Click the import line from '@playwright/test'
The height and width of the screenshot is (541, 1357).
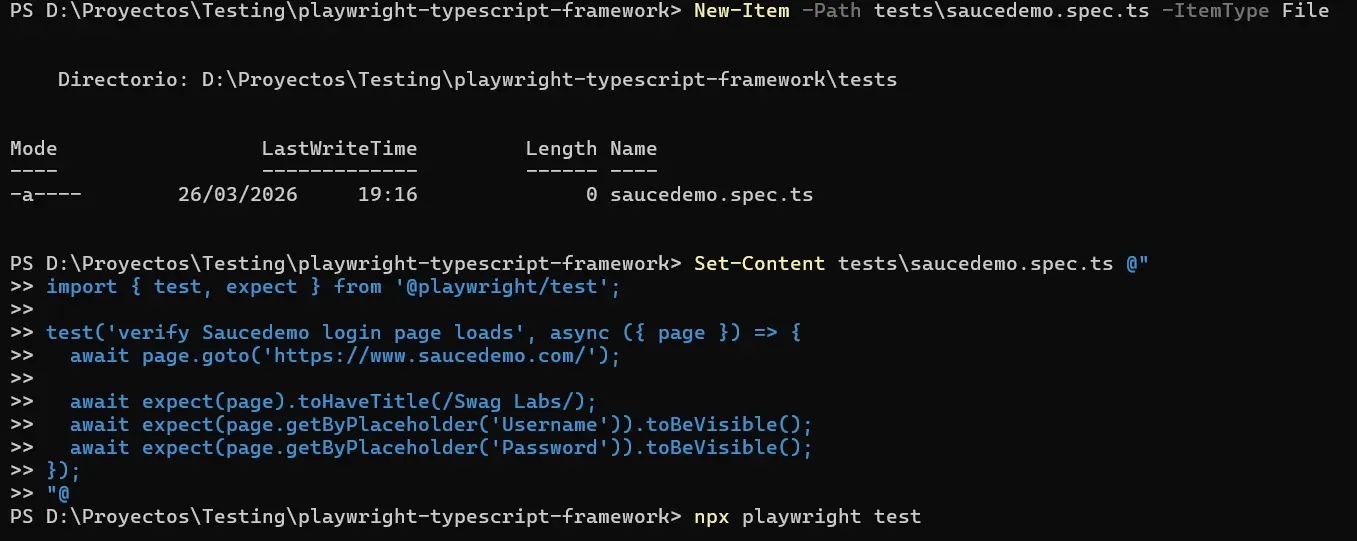334,287
